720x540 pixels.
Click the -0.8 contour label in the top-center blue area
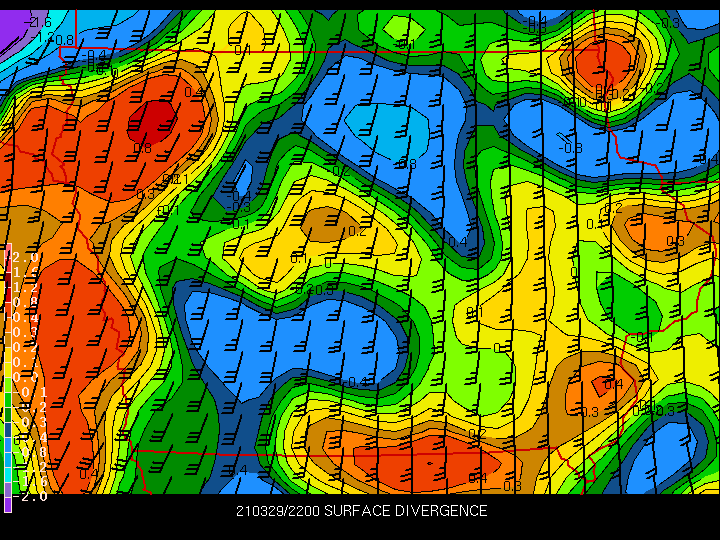point(405,163)
